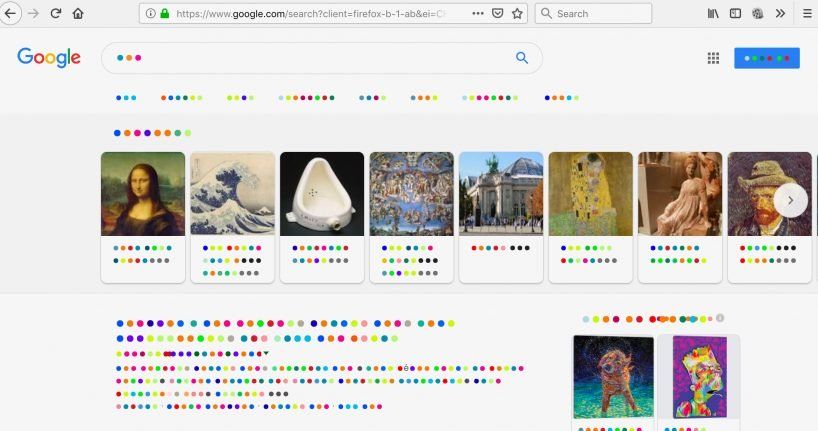Image resolution: width=818 pixels, height=431 pixels.
Task: Click the address bar URL
Action: click(311, 14)
